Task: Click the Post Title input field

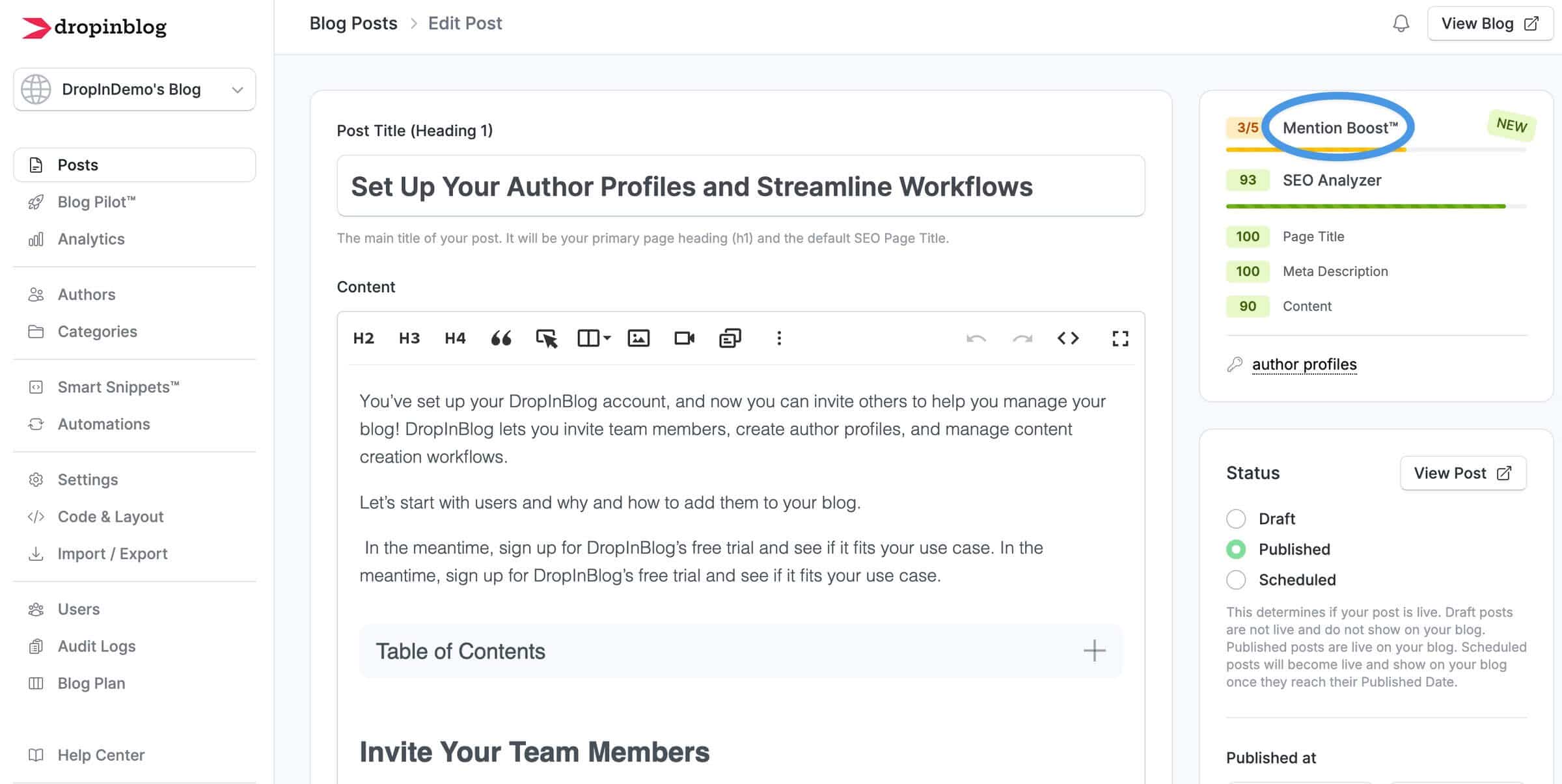Action: click(x=741, y=186)
